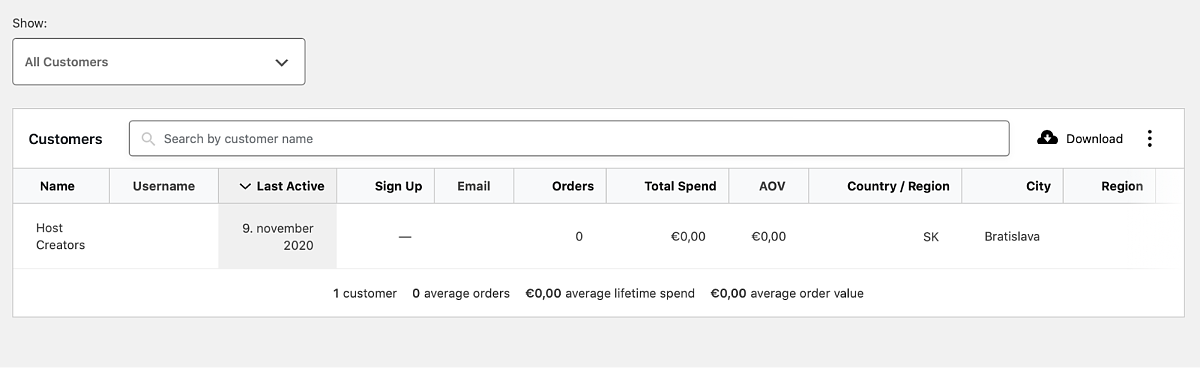Sort by AOV column header

pos(769,186)
